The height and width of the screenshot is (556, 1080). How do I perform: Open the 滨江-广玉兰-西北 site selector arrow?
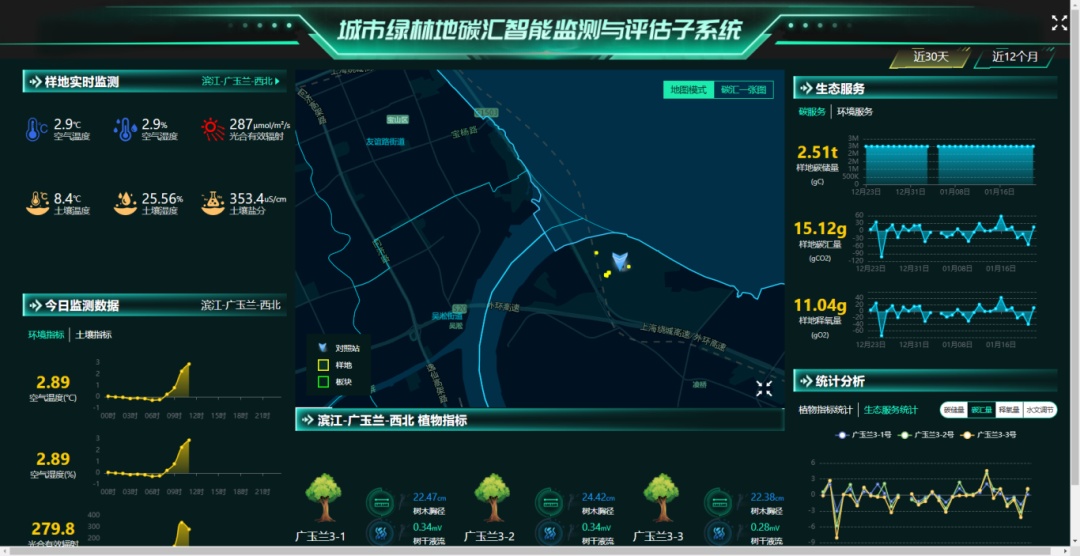tap(277, 81)
